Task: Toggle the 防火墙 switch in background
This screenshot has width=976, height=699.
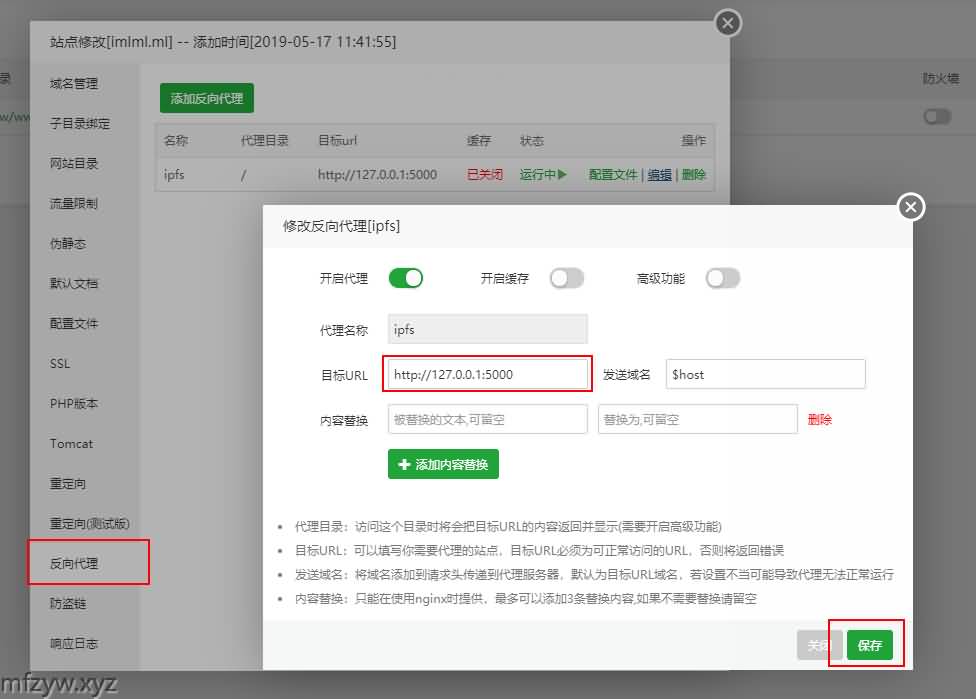Action: click(937, 117)
